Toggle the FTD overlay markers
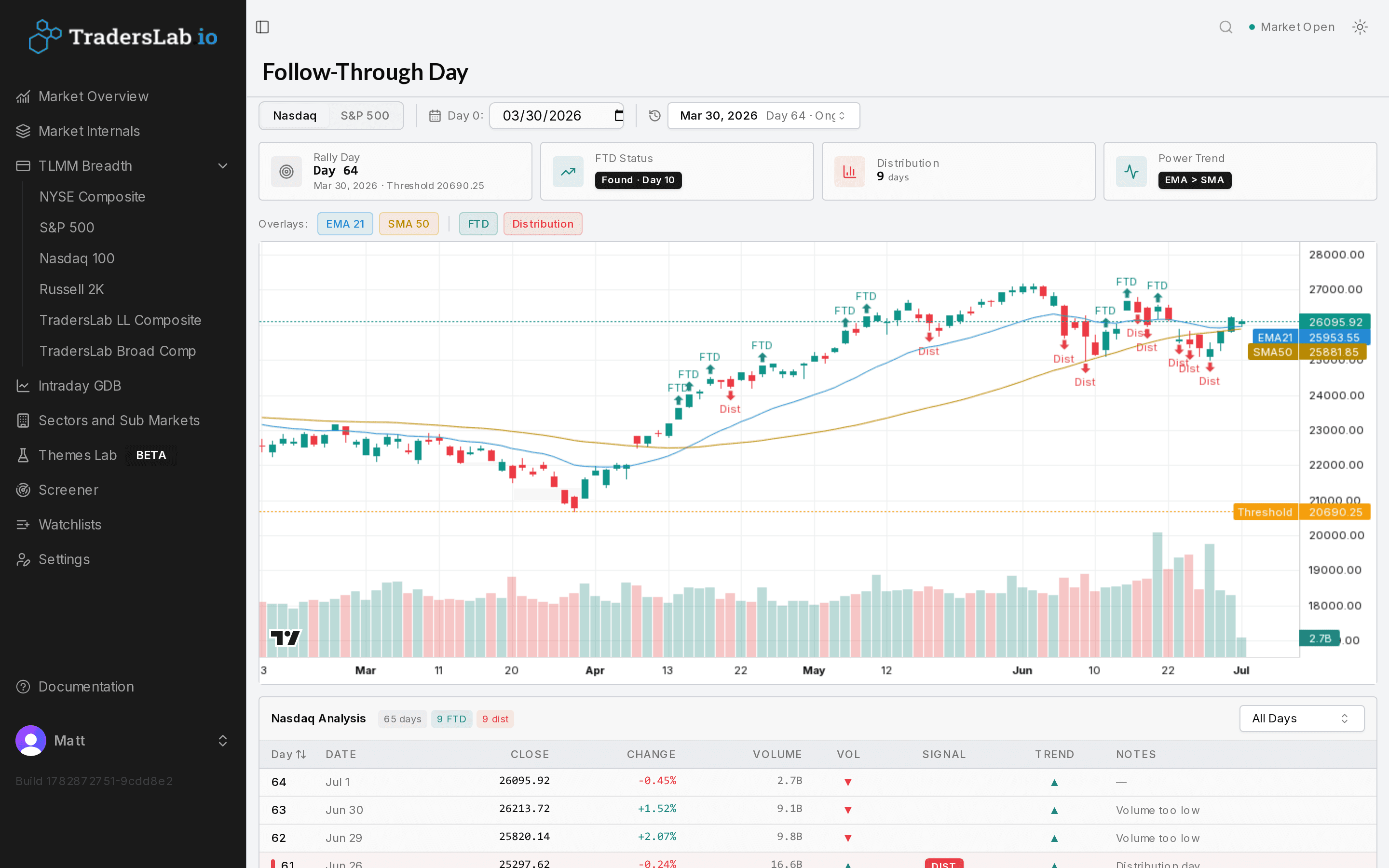The image size is (1389, 868). point(478,224)
